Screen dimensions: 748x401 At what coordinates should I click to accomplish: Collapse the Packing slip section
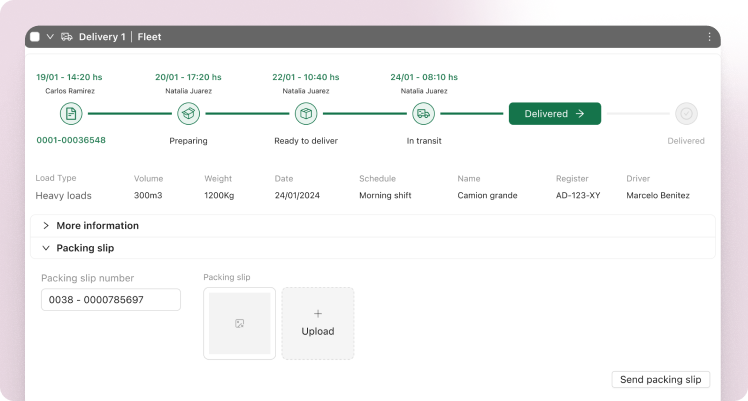click(373, 248)
